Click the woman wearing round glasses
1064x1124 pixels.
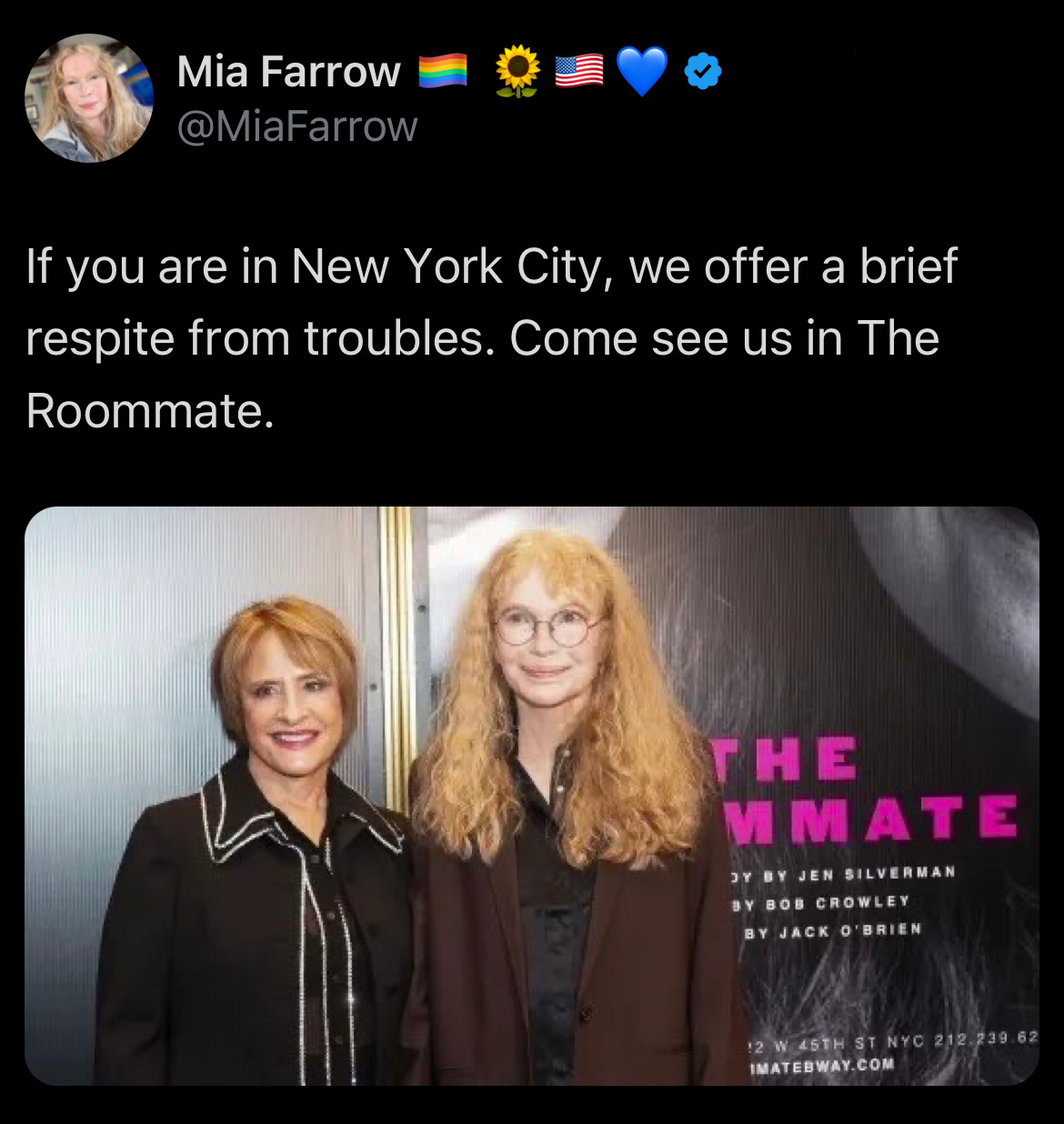[568, 809]
